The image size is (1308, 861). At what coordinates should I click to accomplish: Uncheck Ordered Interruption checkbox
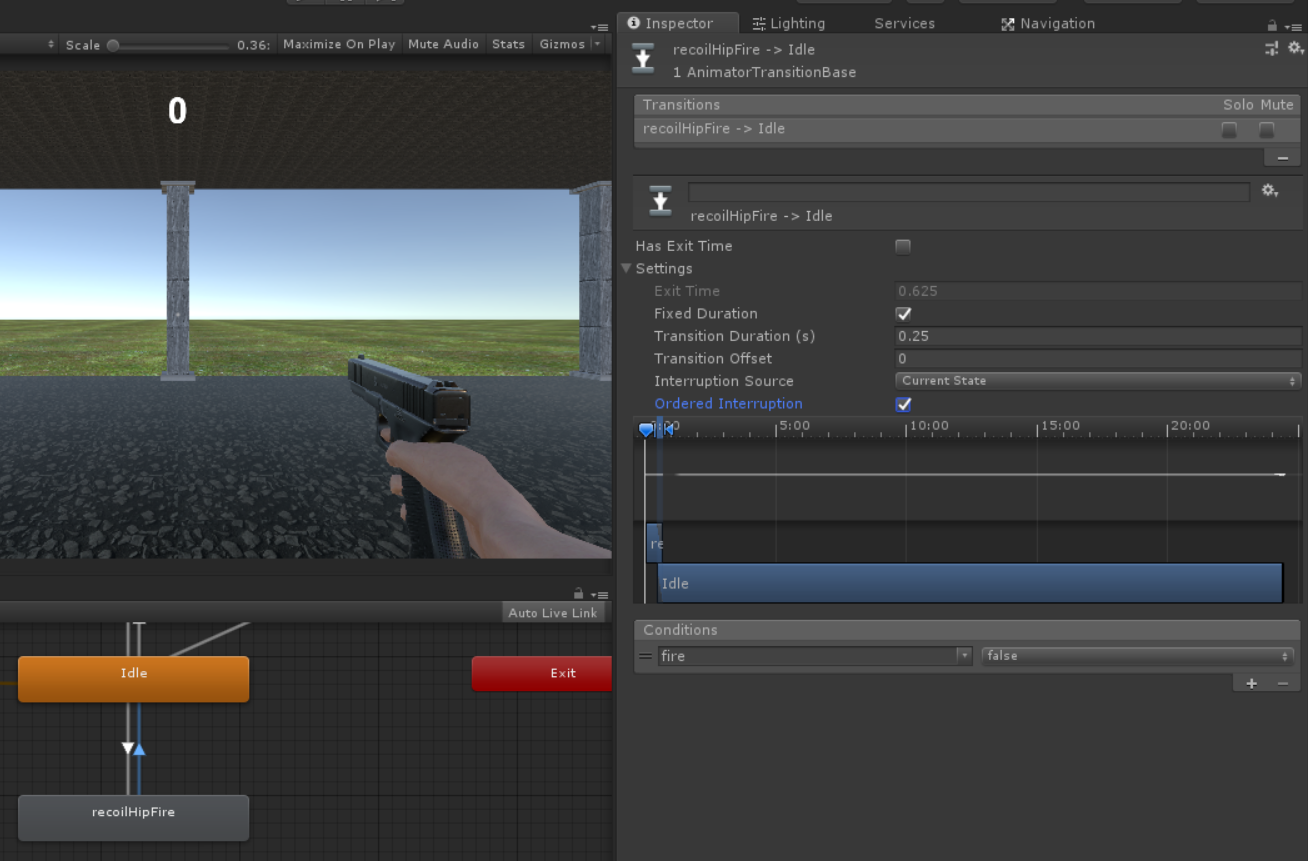click(903, 404)
